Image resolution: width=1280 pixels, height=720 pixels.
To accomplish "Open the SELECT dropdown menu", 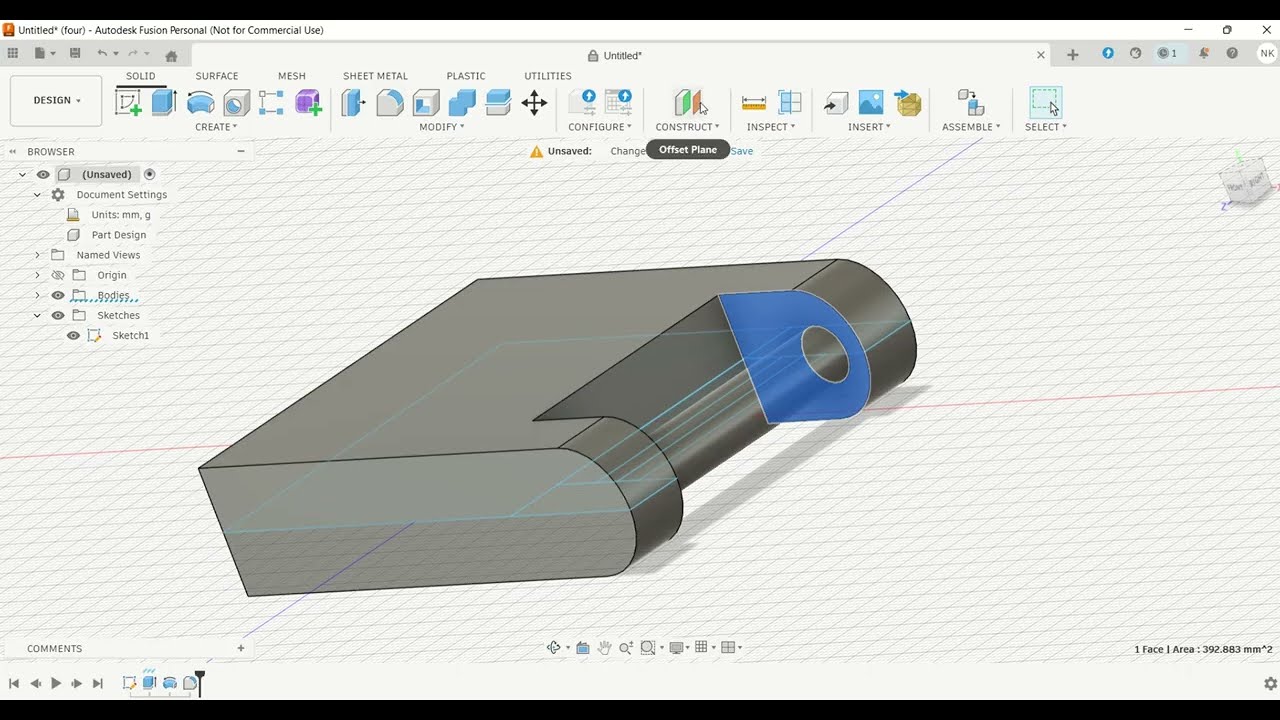I will [1046, 127].
